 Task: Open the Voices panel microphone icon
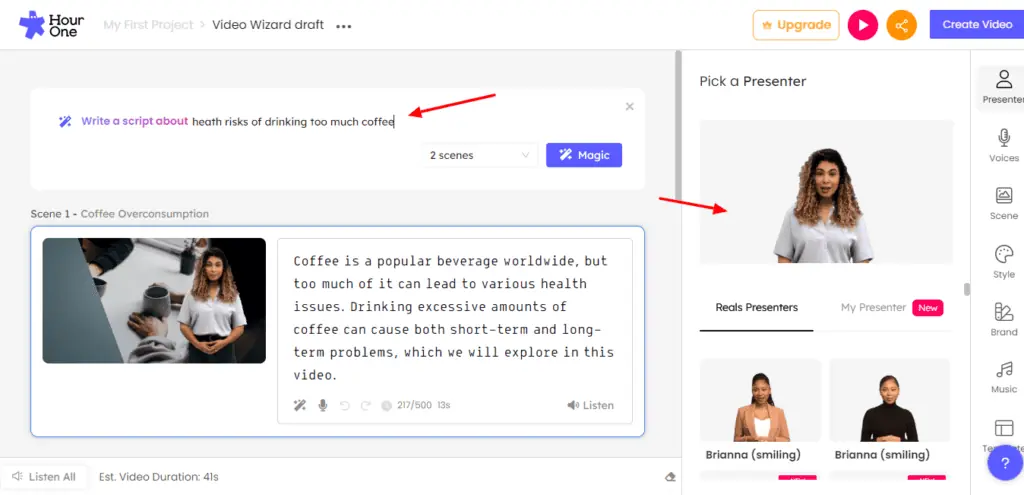click(1004, 138)
